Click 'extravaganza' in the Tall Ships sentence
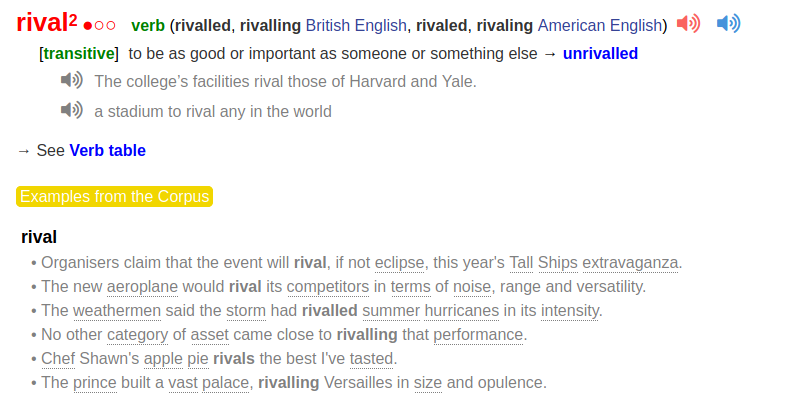This screenshot has width=802, height=410. [631, 263]
